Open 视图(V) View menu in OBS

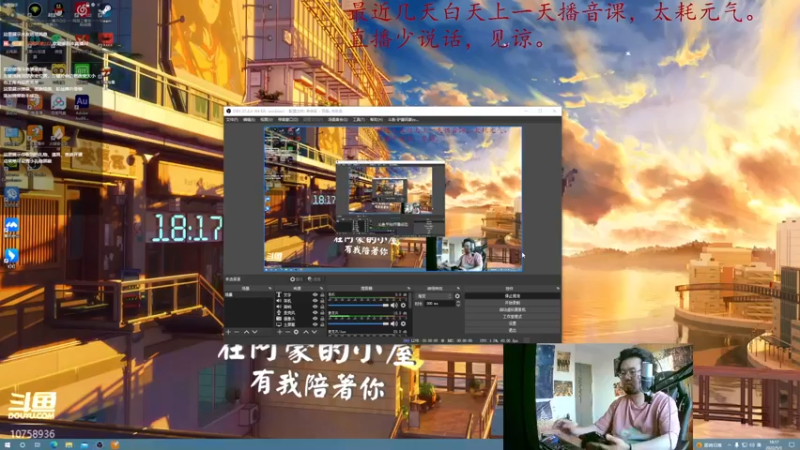click(266, 119)
